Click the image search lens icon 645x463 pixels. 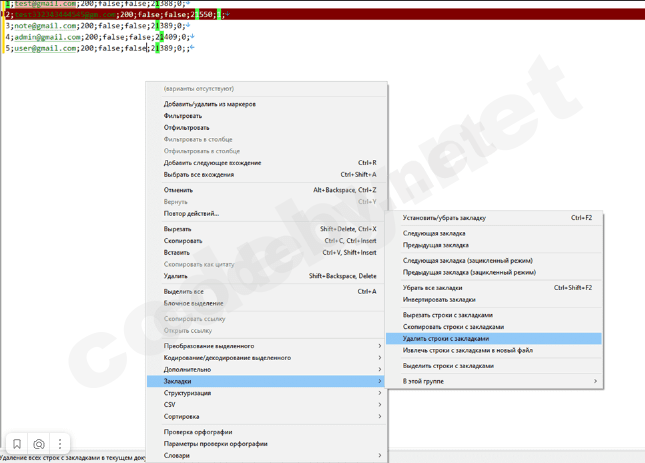[x=39, y=444]
